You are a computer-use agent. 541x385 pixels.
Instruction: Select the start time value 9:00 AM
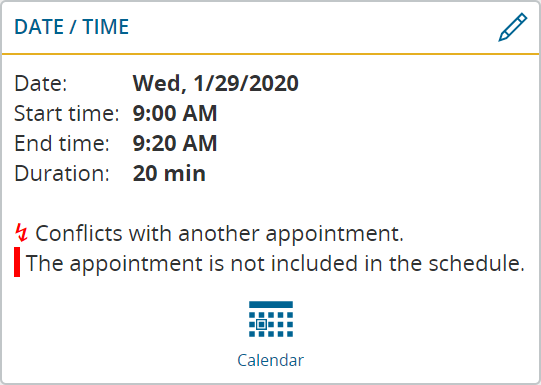pyautogui.click(x=175, y=113)
